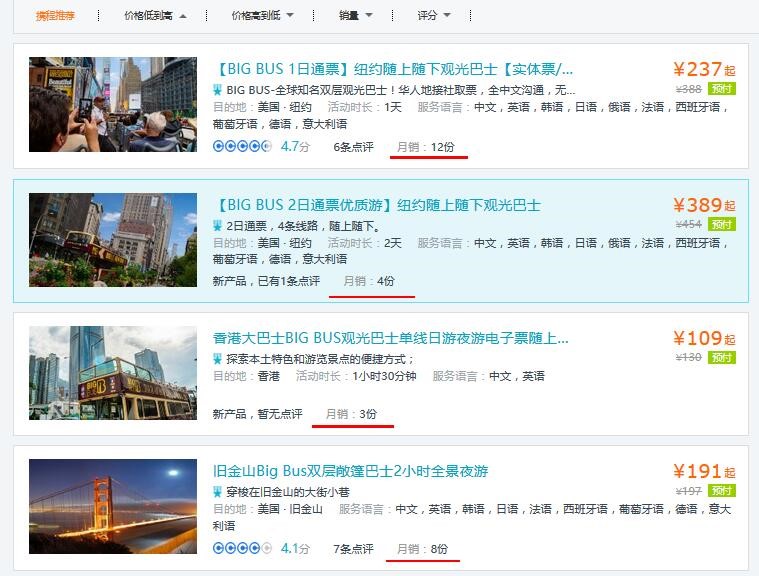Image resolution: width=759 pixels, height=576 pixels.
Task: Click the ¥109起 price
Action: (x=704, y=338)
